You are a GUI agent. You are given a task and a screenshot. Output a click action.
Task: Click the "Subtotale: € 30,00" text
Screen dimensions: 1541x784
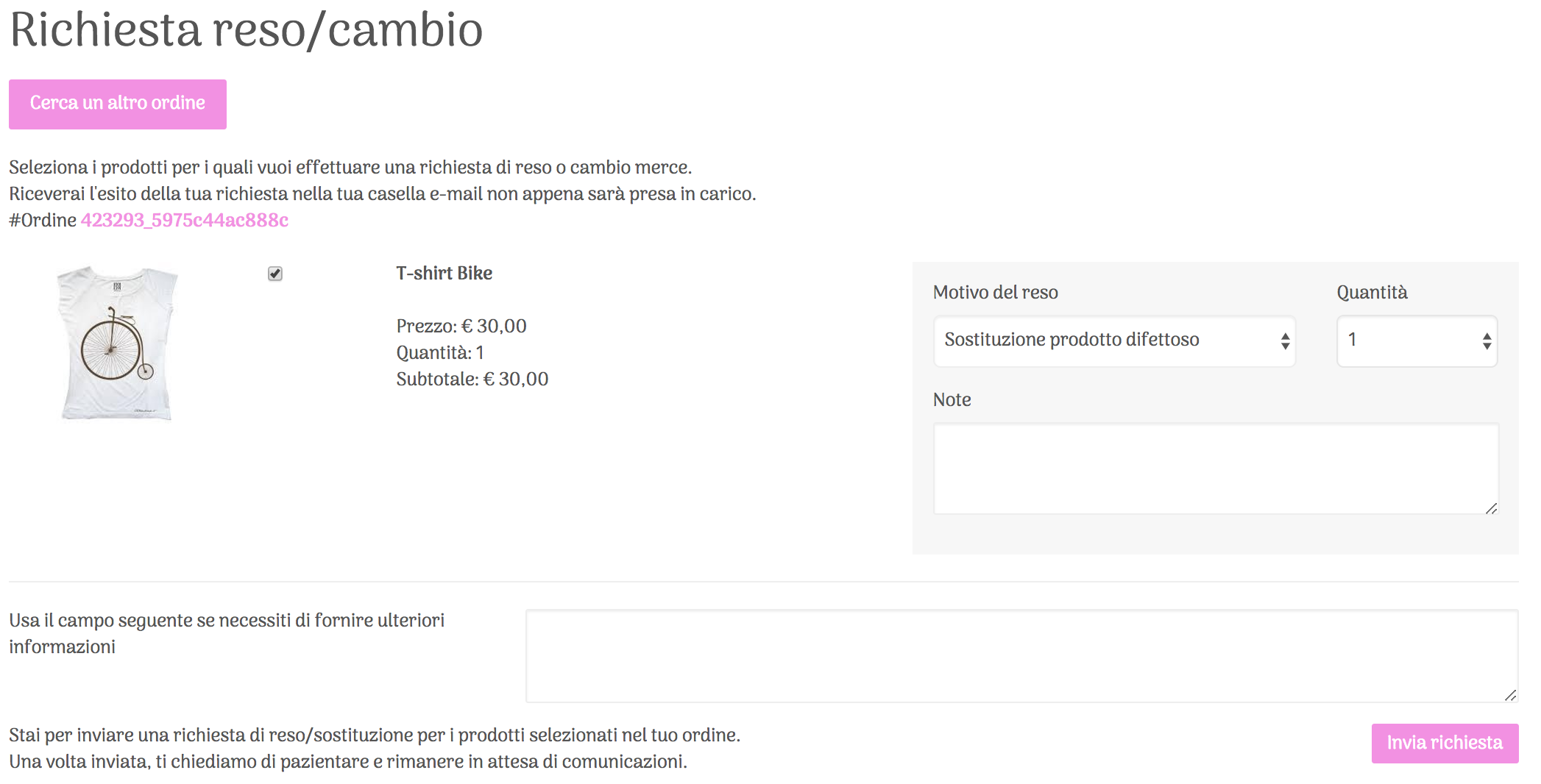point(472,379)
